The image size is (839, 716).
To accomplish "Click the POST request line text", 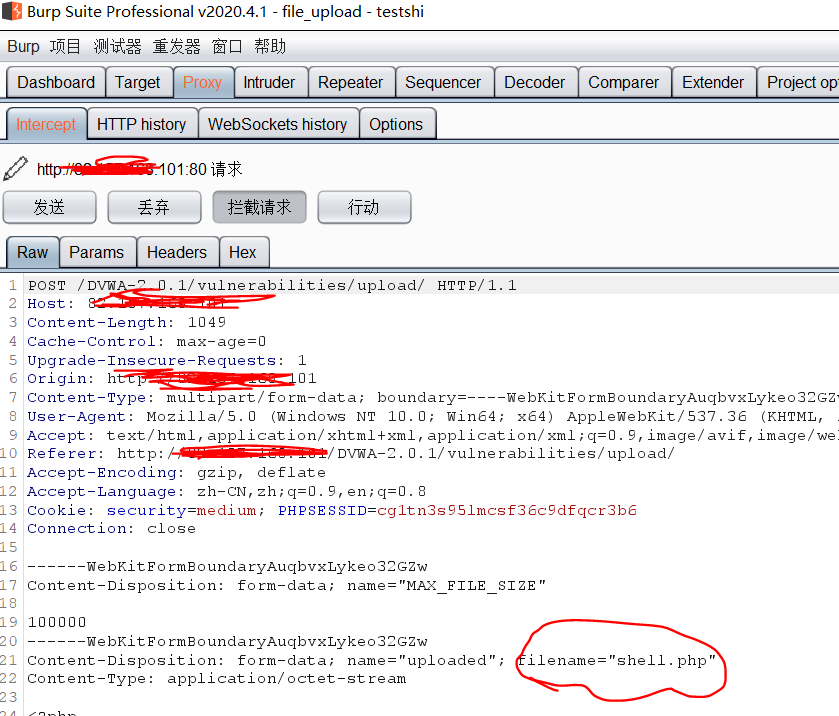I will pyautogui.click(x=272, y=285).
